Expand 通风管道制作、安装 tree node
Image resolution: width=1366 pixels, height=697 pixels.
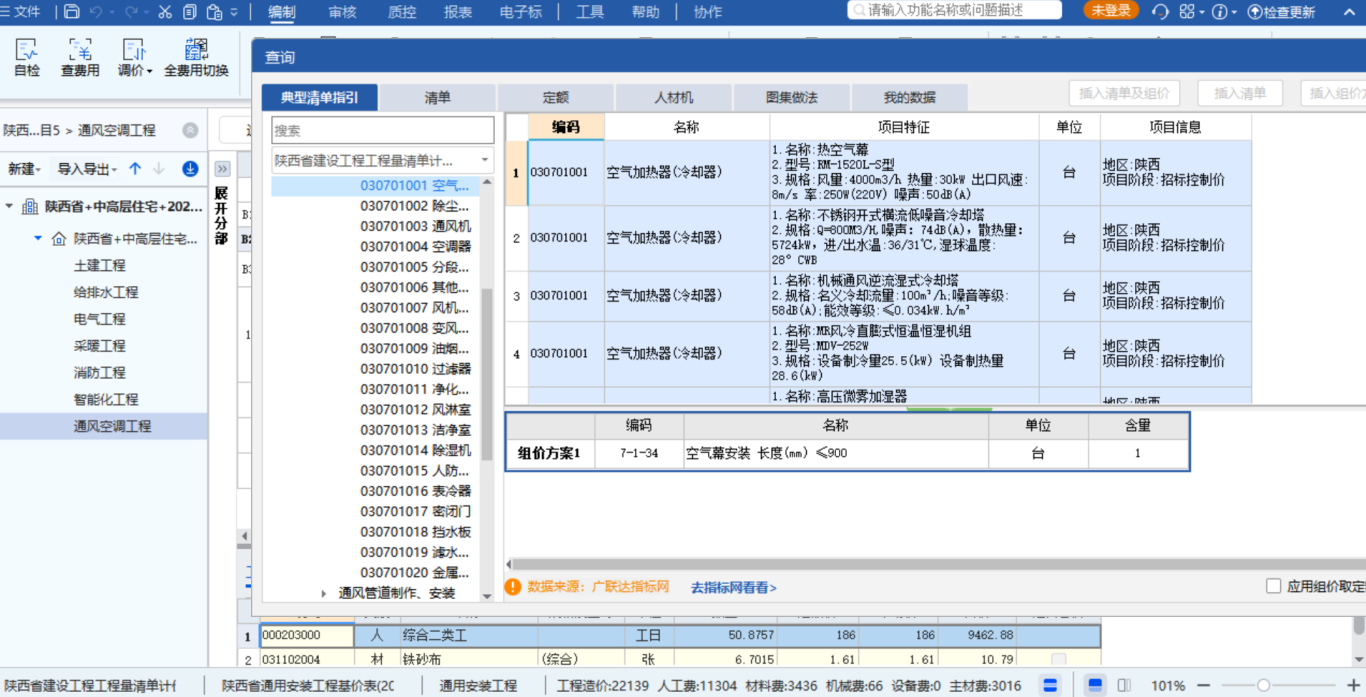pyautogui.click(x=324, y=593)
